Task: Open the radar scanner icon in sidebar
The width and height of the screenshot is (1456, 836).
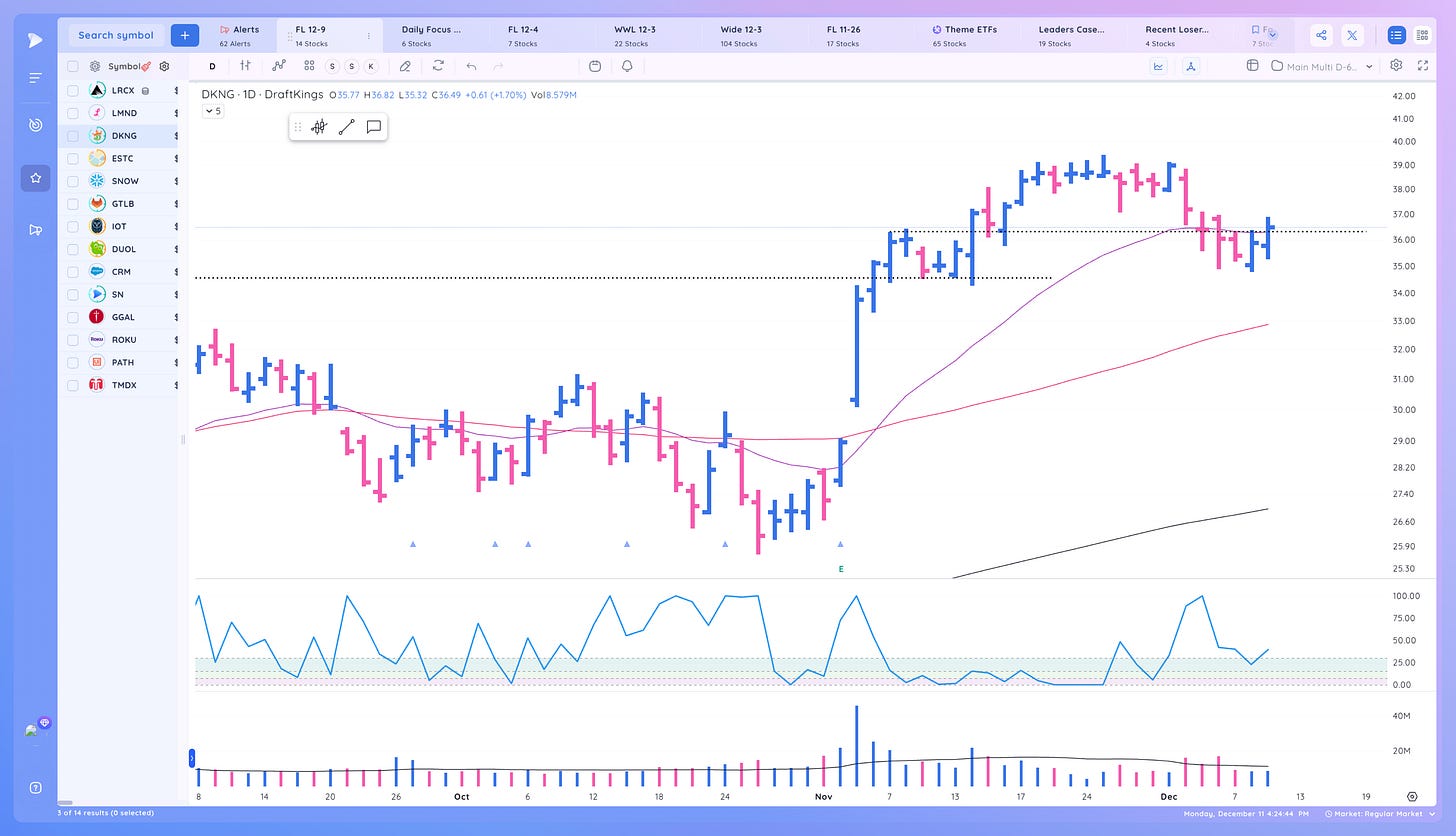Action: (x=35, y=125)
